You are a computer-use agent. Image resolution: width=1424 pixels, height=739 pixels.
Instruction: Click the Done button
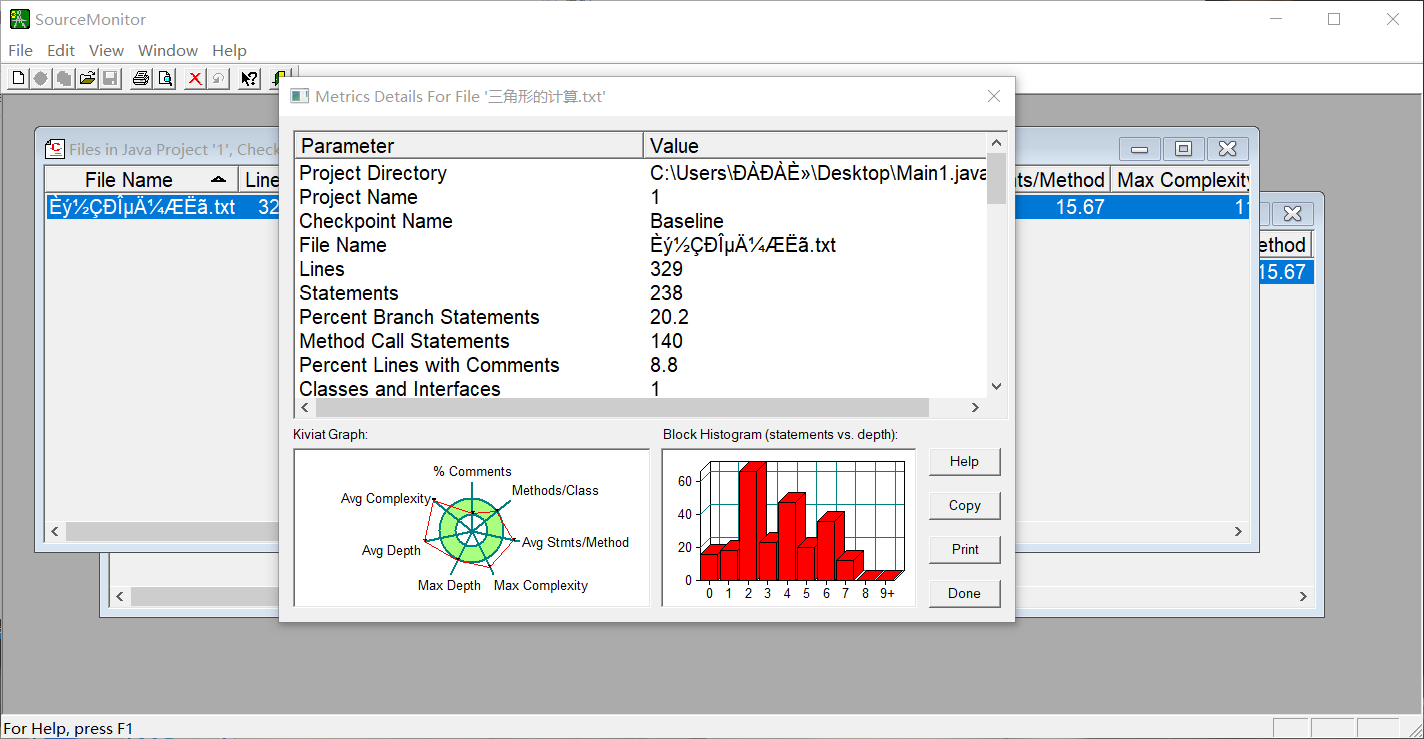tap(964, 593)
